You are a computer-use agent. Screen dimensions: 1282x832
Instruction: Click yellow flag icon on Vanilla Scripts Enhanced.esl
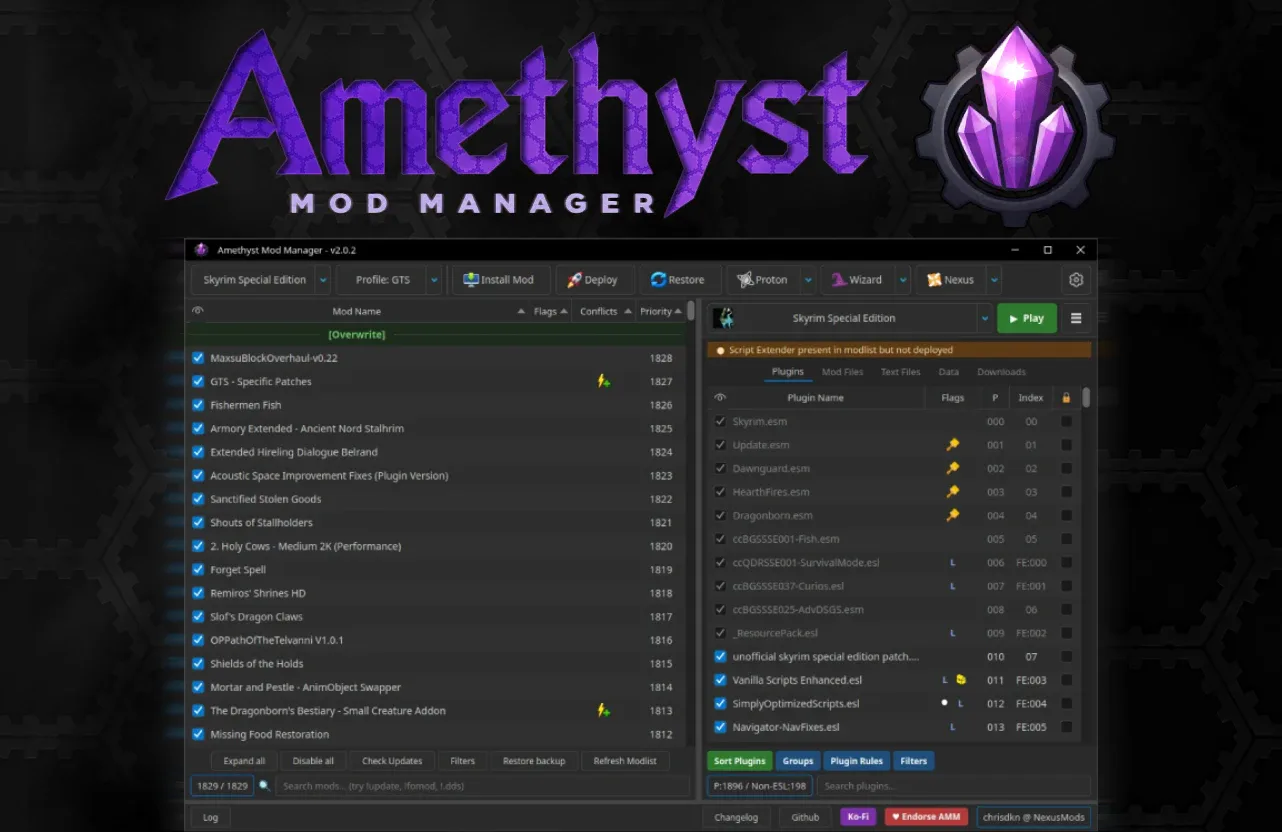pos(961,680)
